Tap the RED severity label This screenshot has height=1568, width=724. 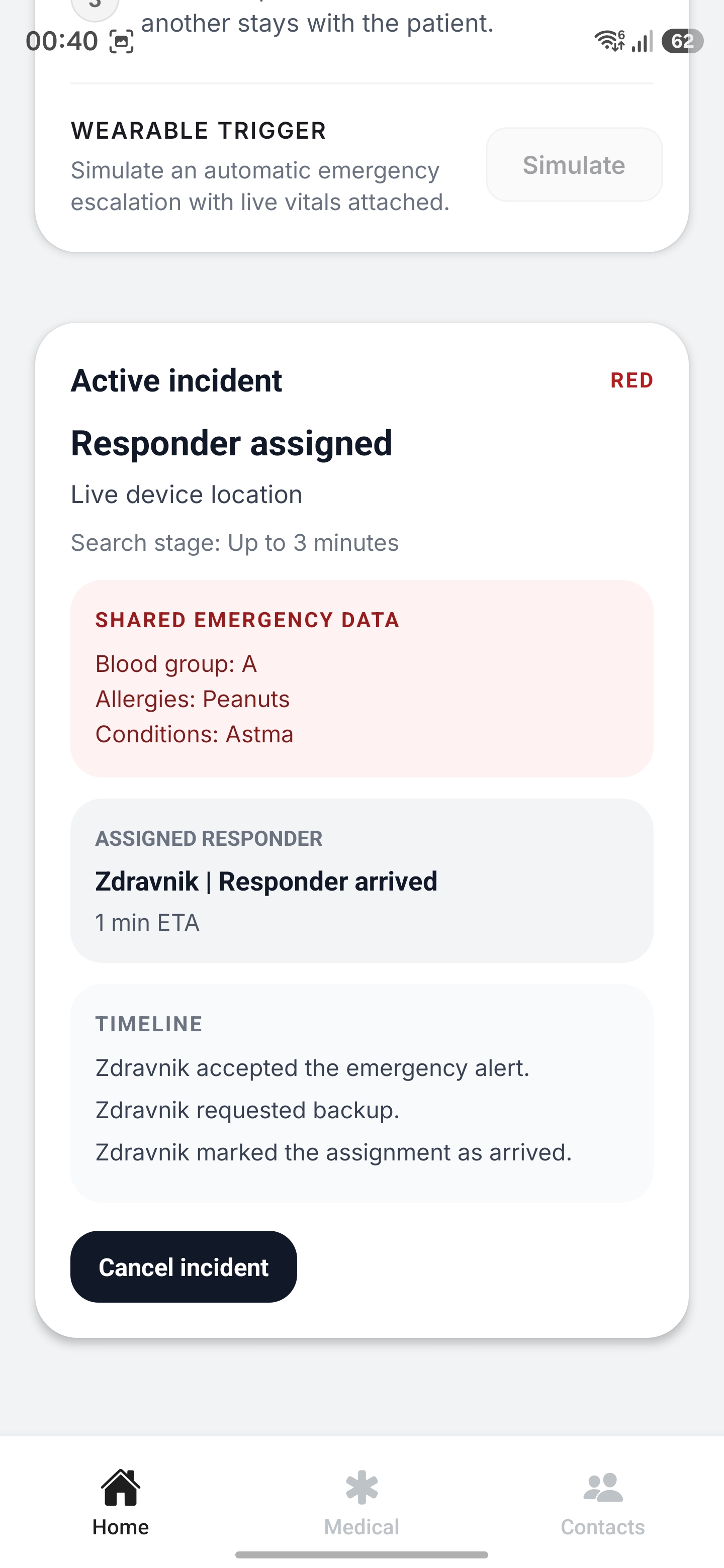(631, 380)
